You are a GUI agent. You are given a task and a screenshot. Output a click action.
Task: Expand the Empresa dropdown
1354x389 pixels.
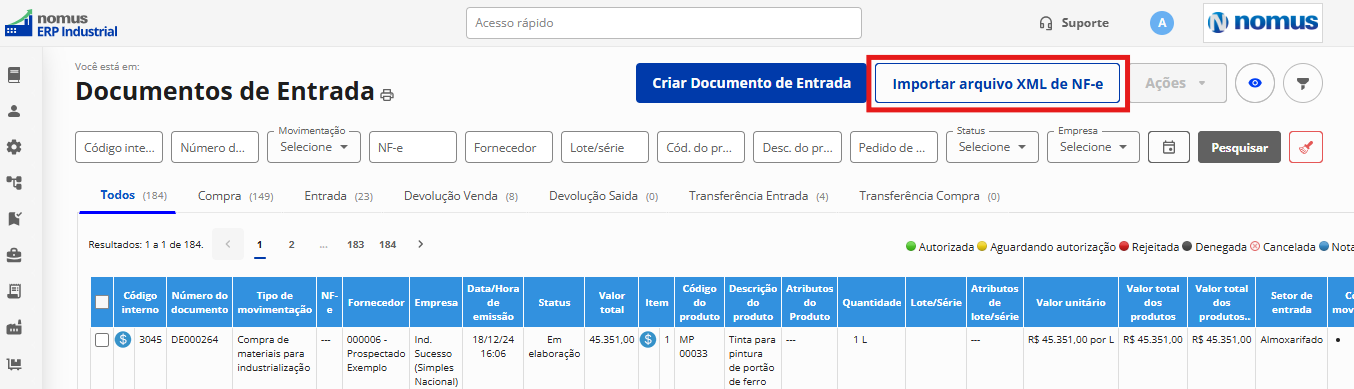1093,147
